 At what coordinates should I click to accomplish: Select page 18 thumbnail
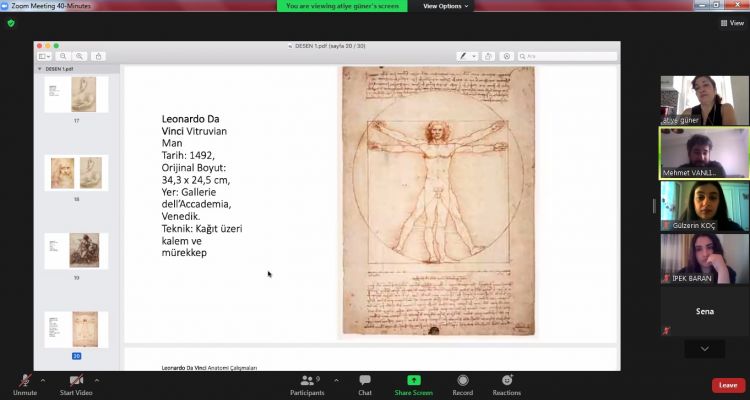click(77, 173)
